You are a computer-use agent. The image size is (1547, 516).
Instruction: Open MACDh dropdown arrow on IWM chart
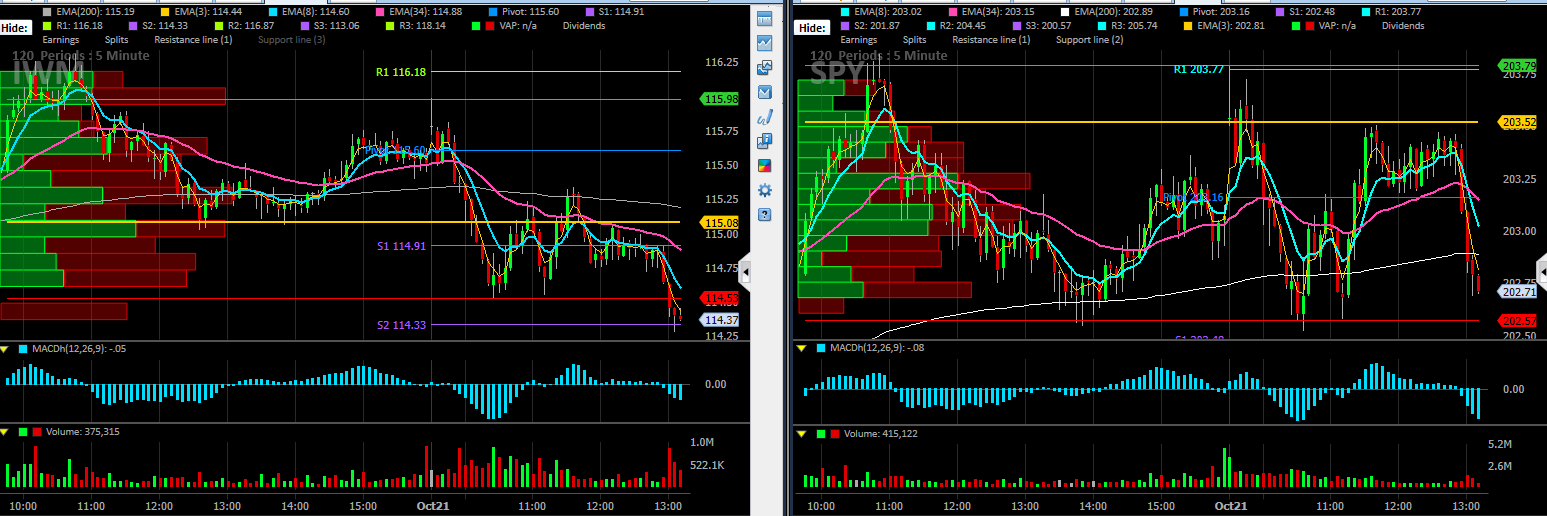pyautogui.click(x=4, y=348)
